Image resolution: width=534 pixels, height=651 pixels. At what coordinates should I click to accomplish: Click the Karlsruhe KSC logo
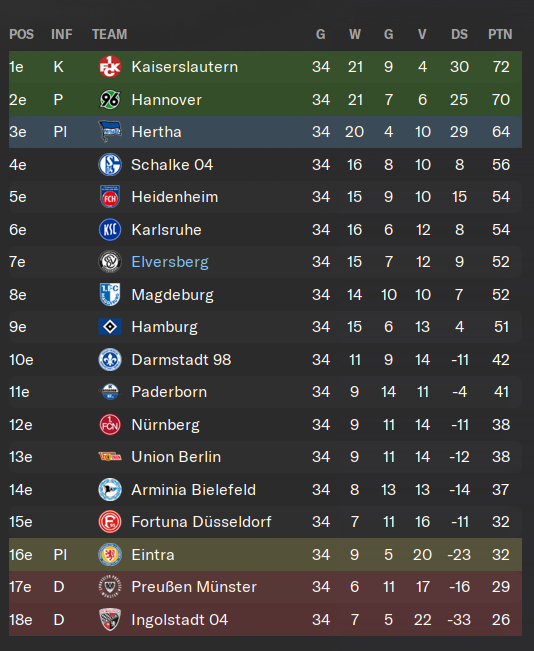click(x=110, y=230)
